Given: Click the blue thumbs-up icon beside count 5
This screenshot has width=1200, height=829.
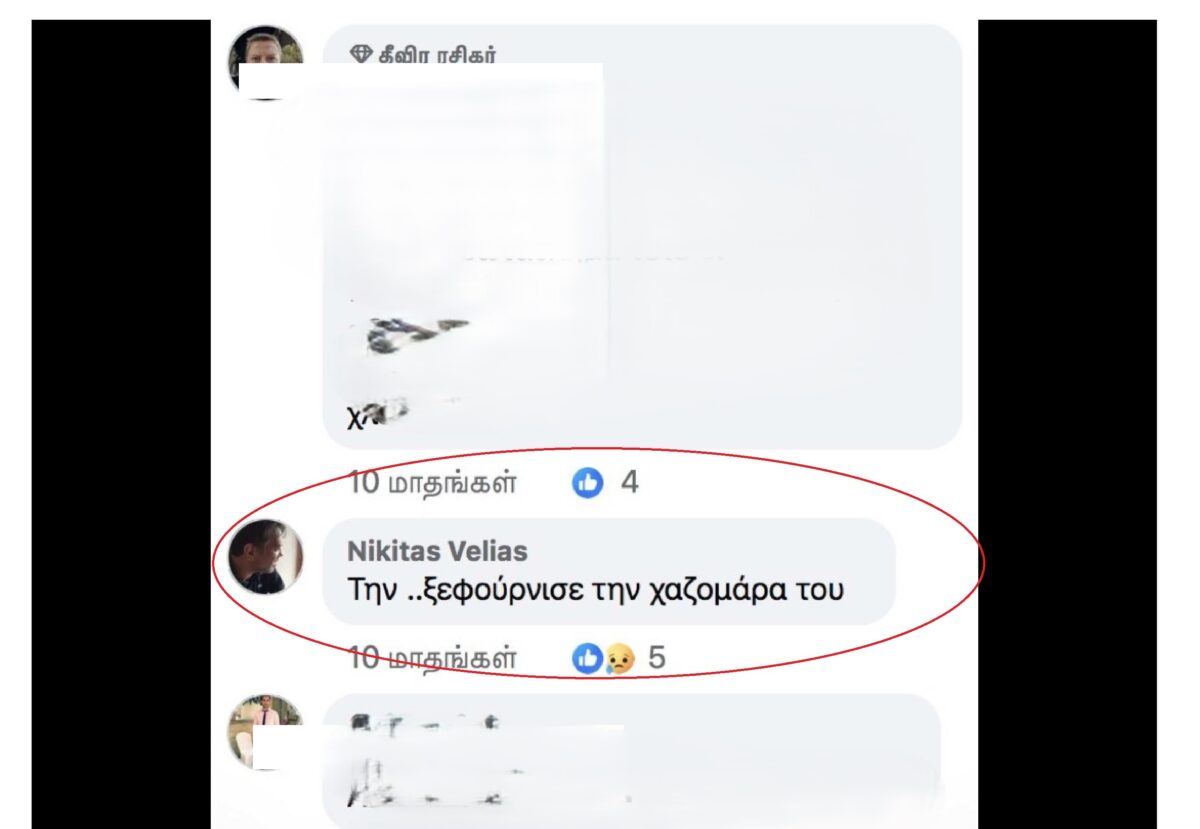Looking at the screenshot, I should point(587,658).
